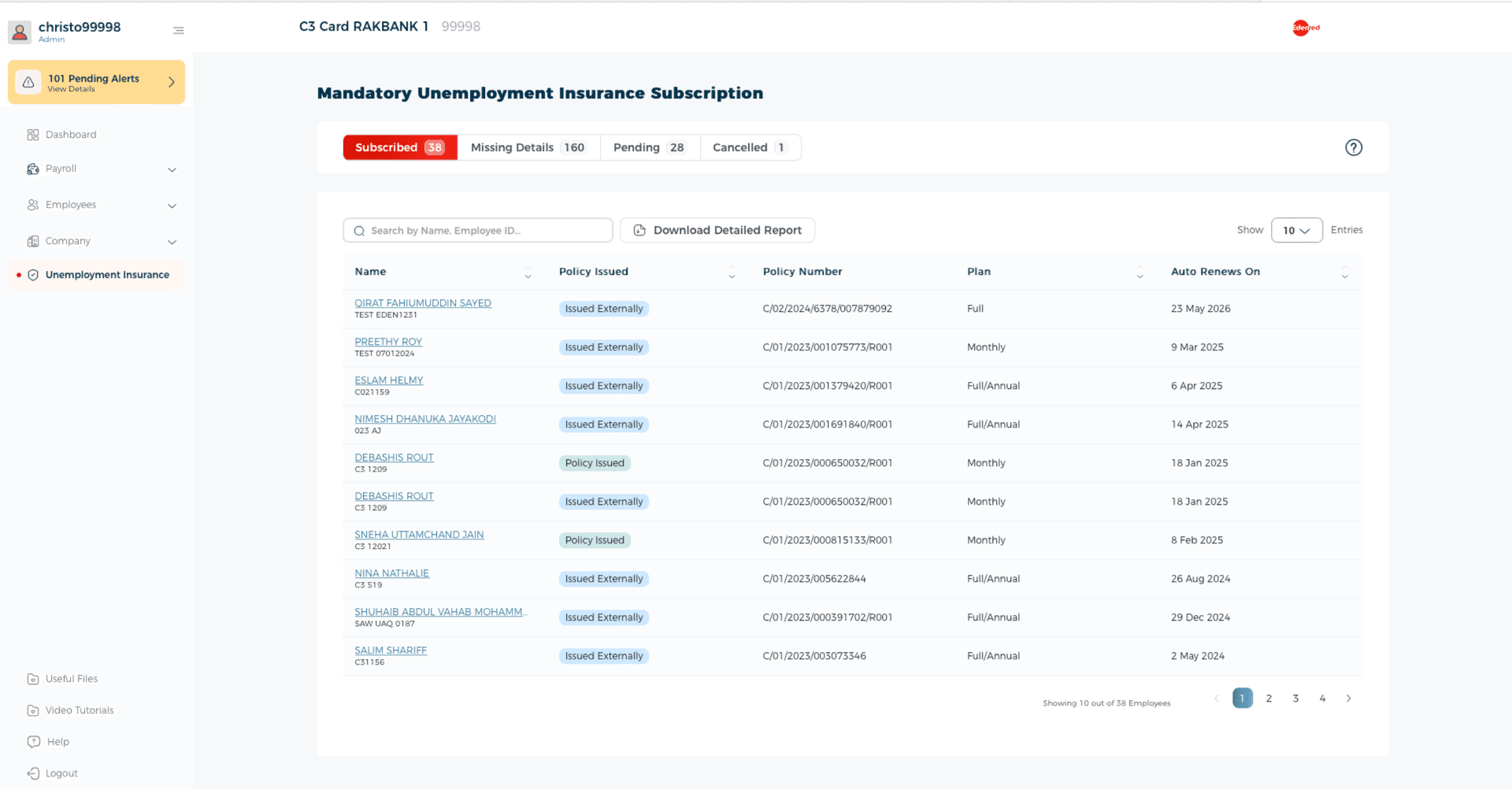This screenshot has width=1512, height=789.
Task: Go to next page arrow
Action: click(x=1348, y=698)
